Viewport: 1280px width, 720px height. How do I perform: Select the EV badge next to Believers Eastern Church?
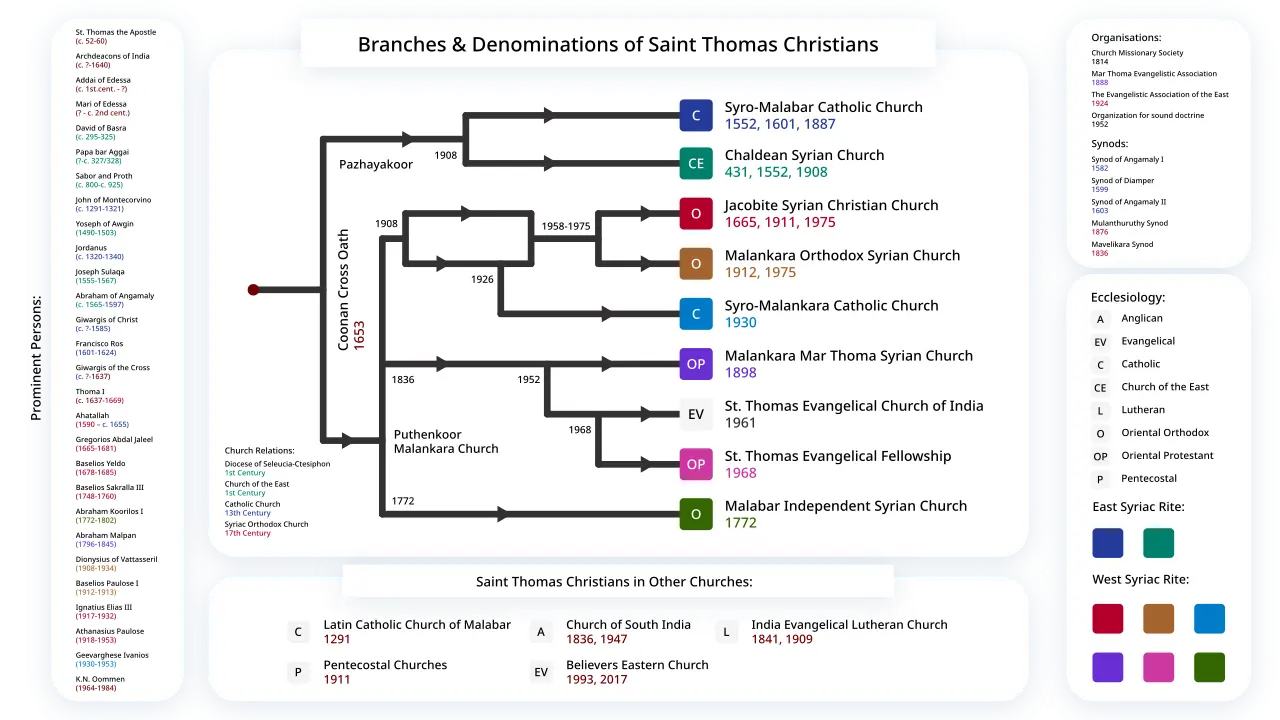pyautogui.click(x=541, y=672)
